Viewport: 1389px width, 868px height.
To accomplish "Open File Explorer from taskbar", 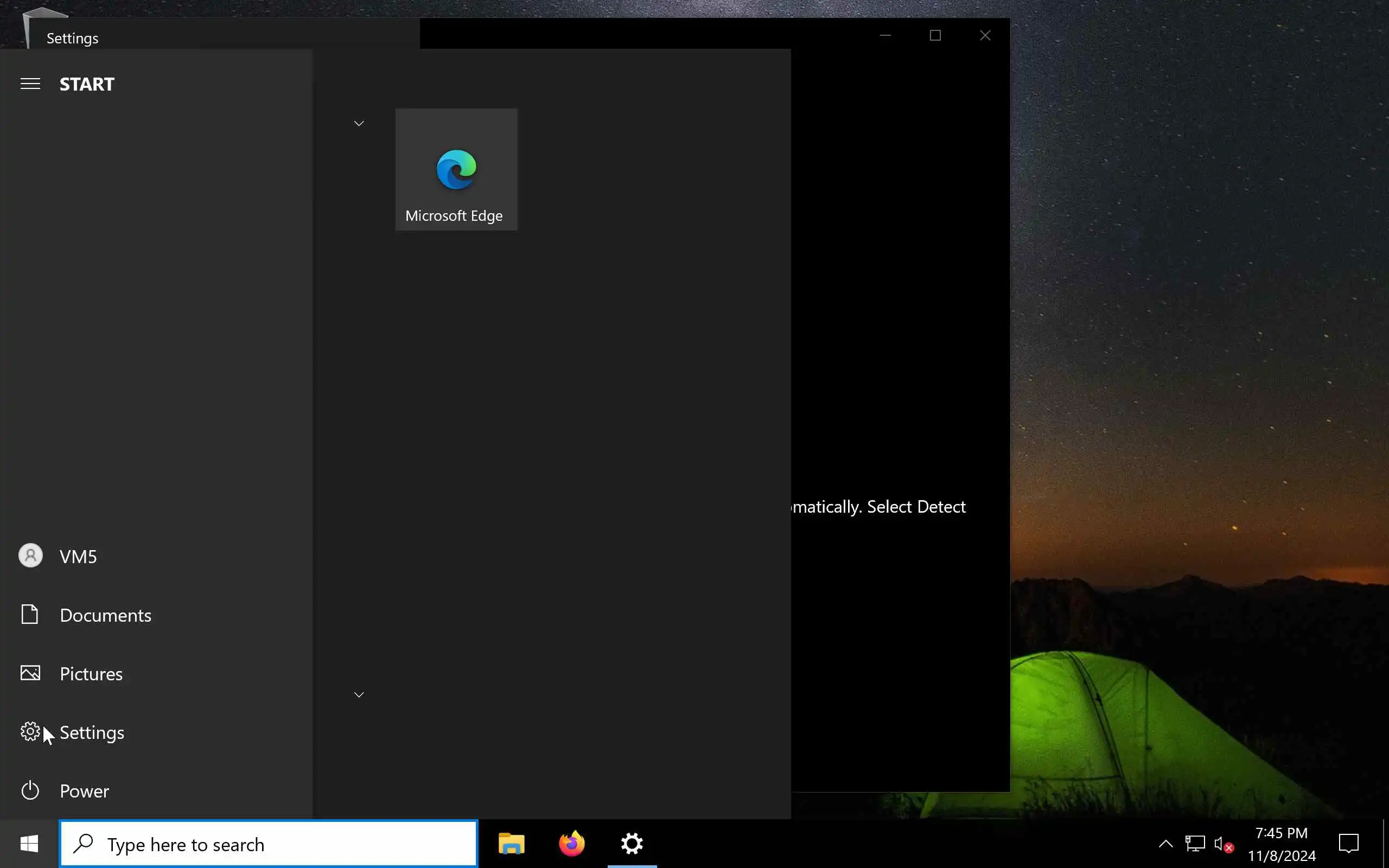I will tap(511, 844).
